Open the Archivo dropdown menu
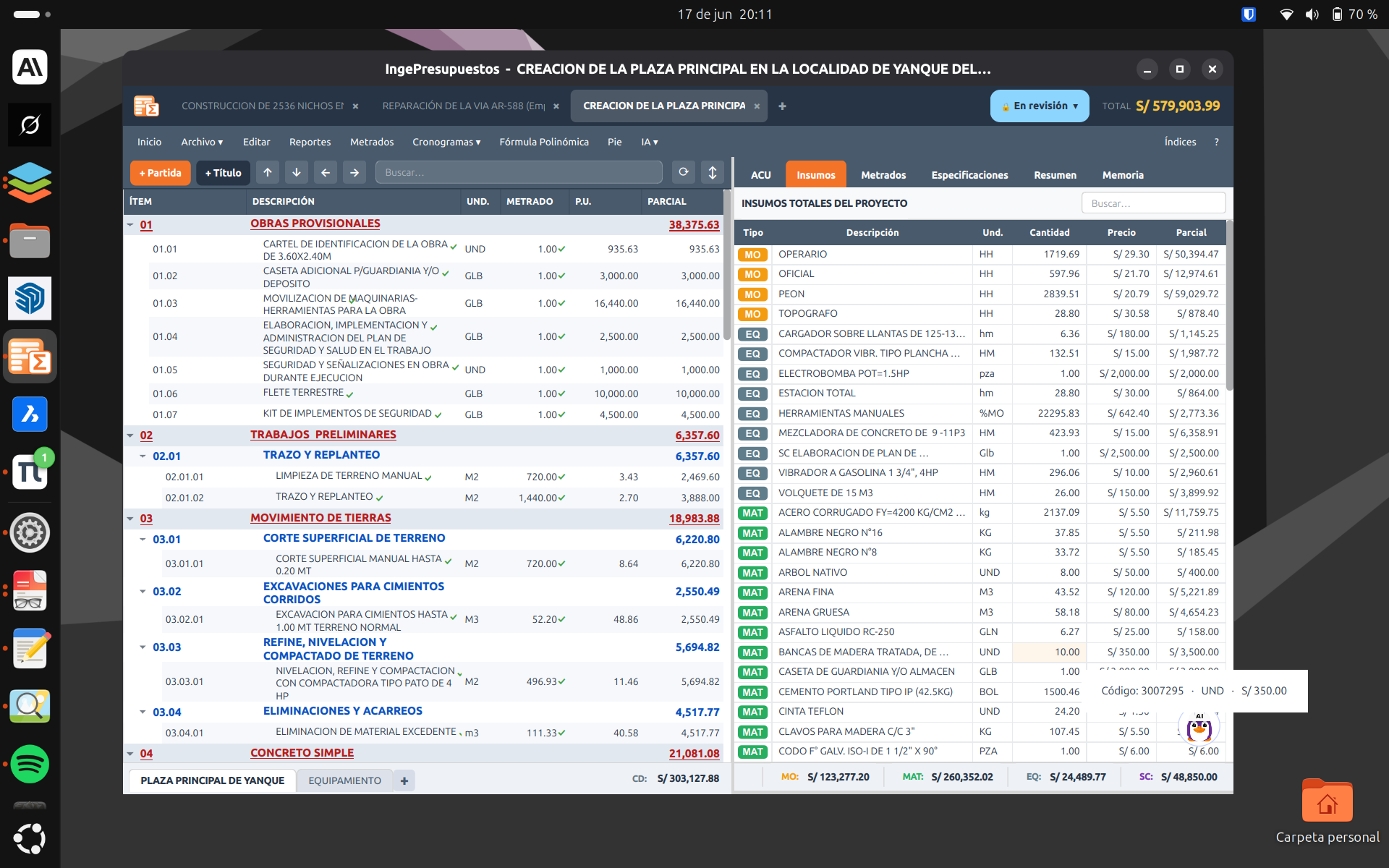Image resolution: width=1389 pixels, height=868 pixels. click(x=202, y=142)
